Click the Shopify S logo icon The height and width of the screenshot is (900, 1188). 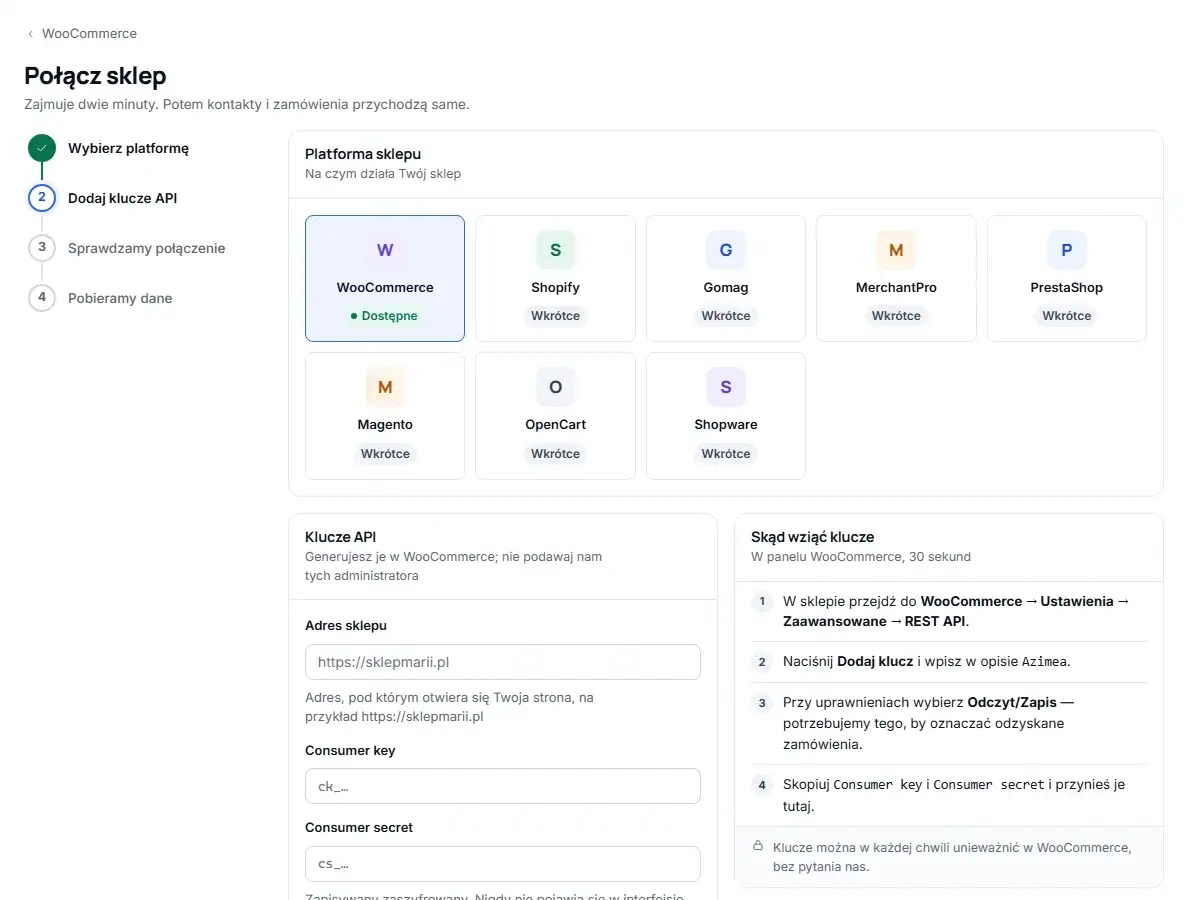point(555,250)
